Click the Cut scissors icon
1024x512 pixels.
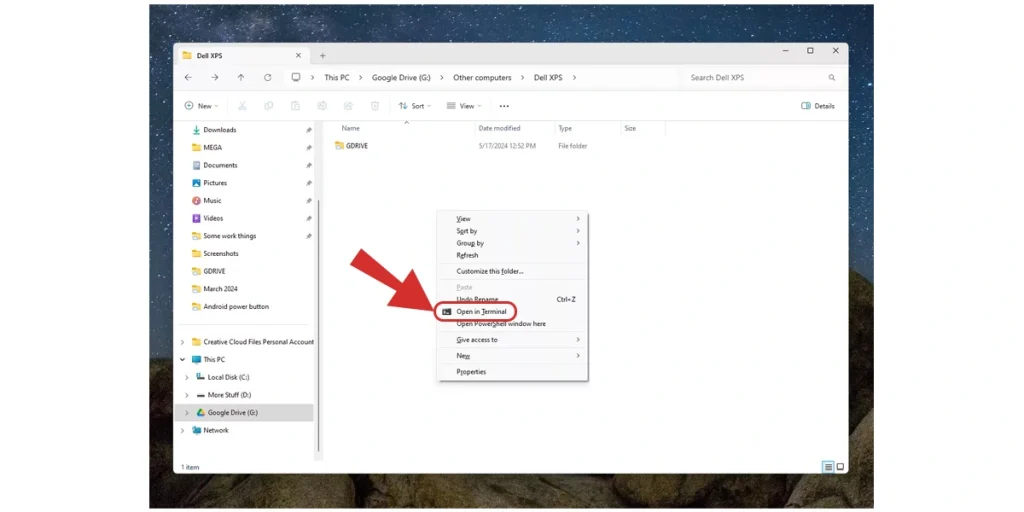pos(243,106)
